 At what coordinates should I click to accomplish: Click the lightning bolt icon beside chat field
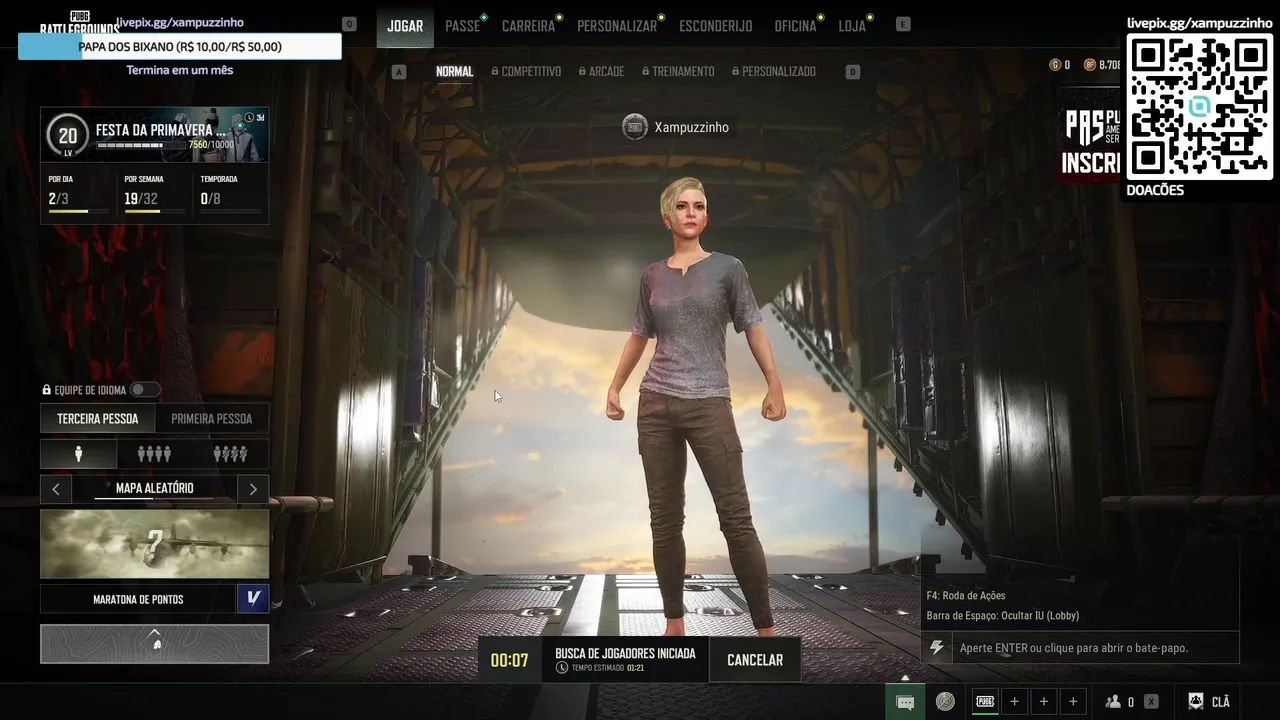tap(937, 648)
